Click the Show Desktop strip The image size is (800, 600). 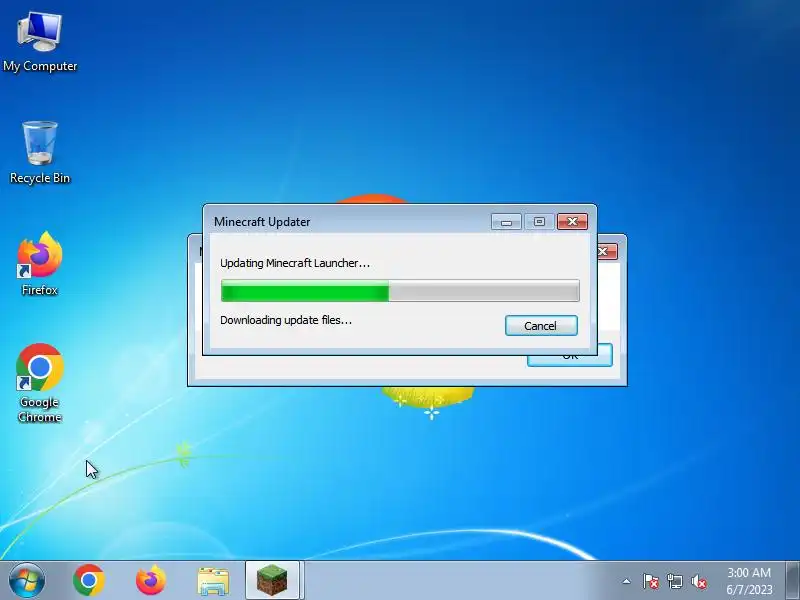(x=793, y=580)
